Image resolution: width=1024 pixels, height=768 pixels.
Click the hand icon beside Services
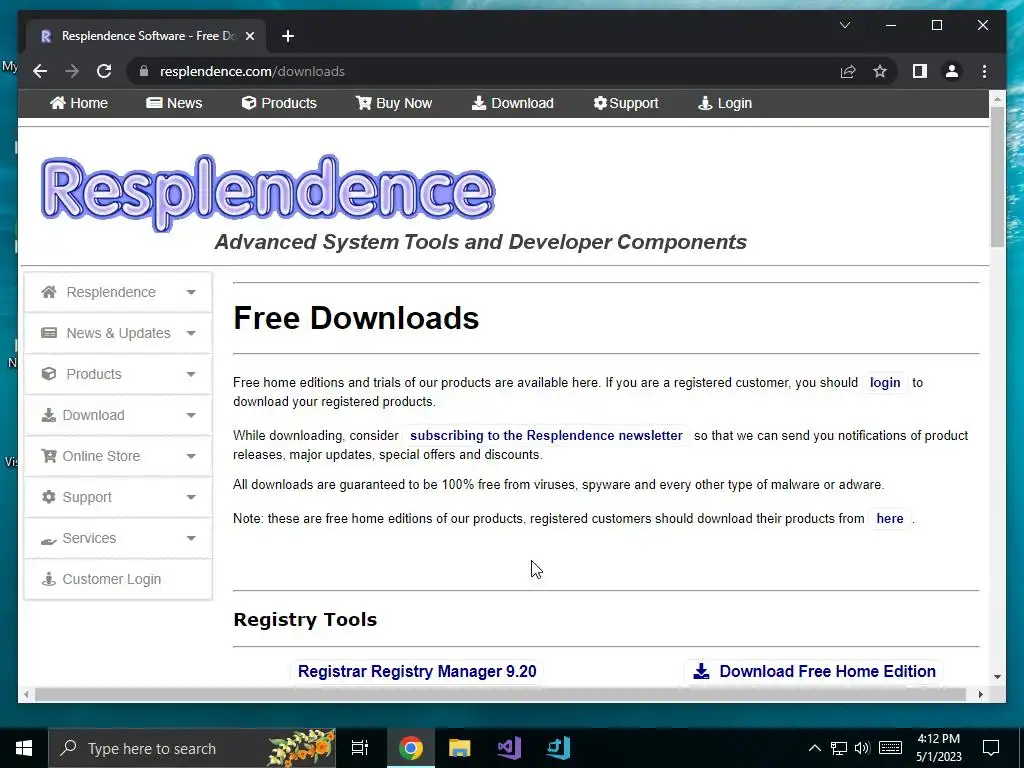(x=48, y=540)
